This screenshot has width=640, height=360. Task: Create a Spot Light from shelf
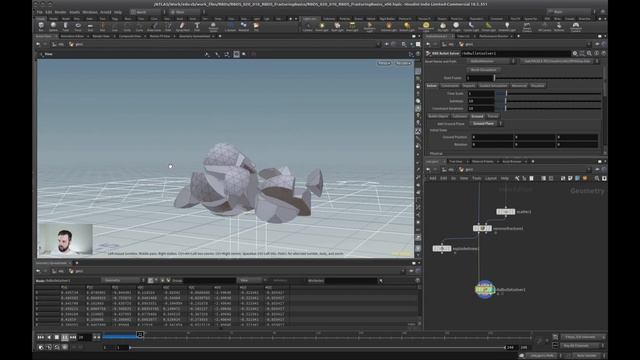pos(337,27)
